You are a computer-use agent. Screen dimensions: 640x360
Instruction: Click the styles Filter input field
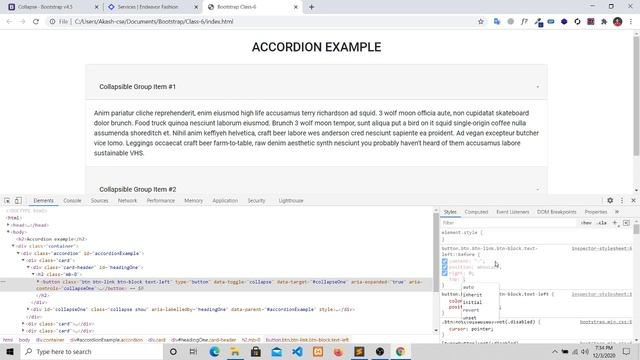[508, 223]
